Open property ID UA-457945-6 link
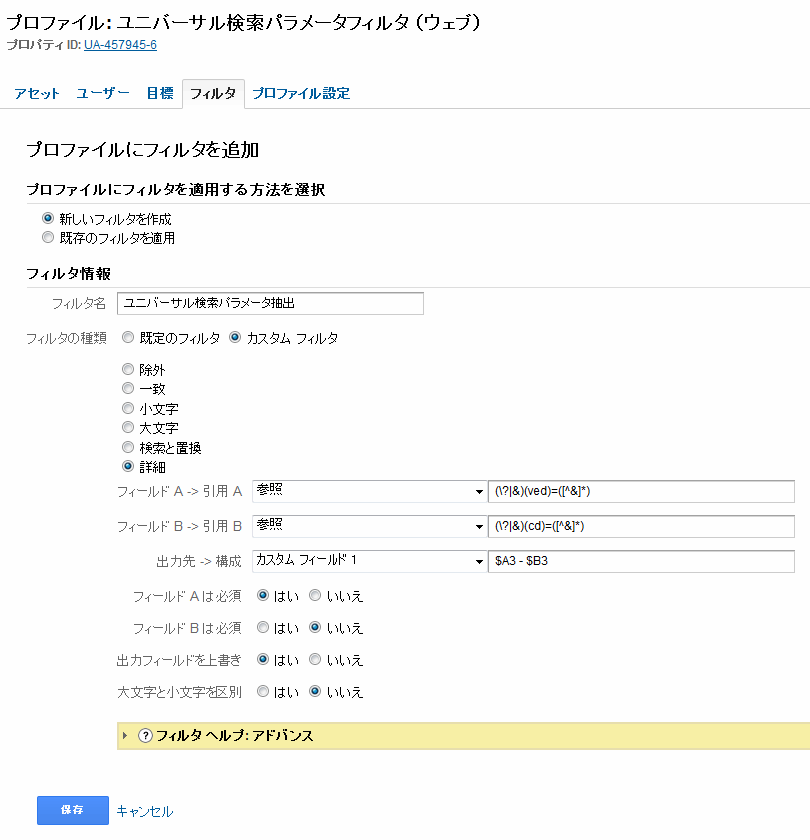 (120, 45)
